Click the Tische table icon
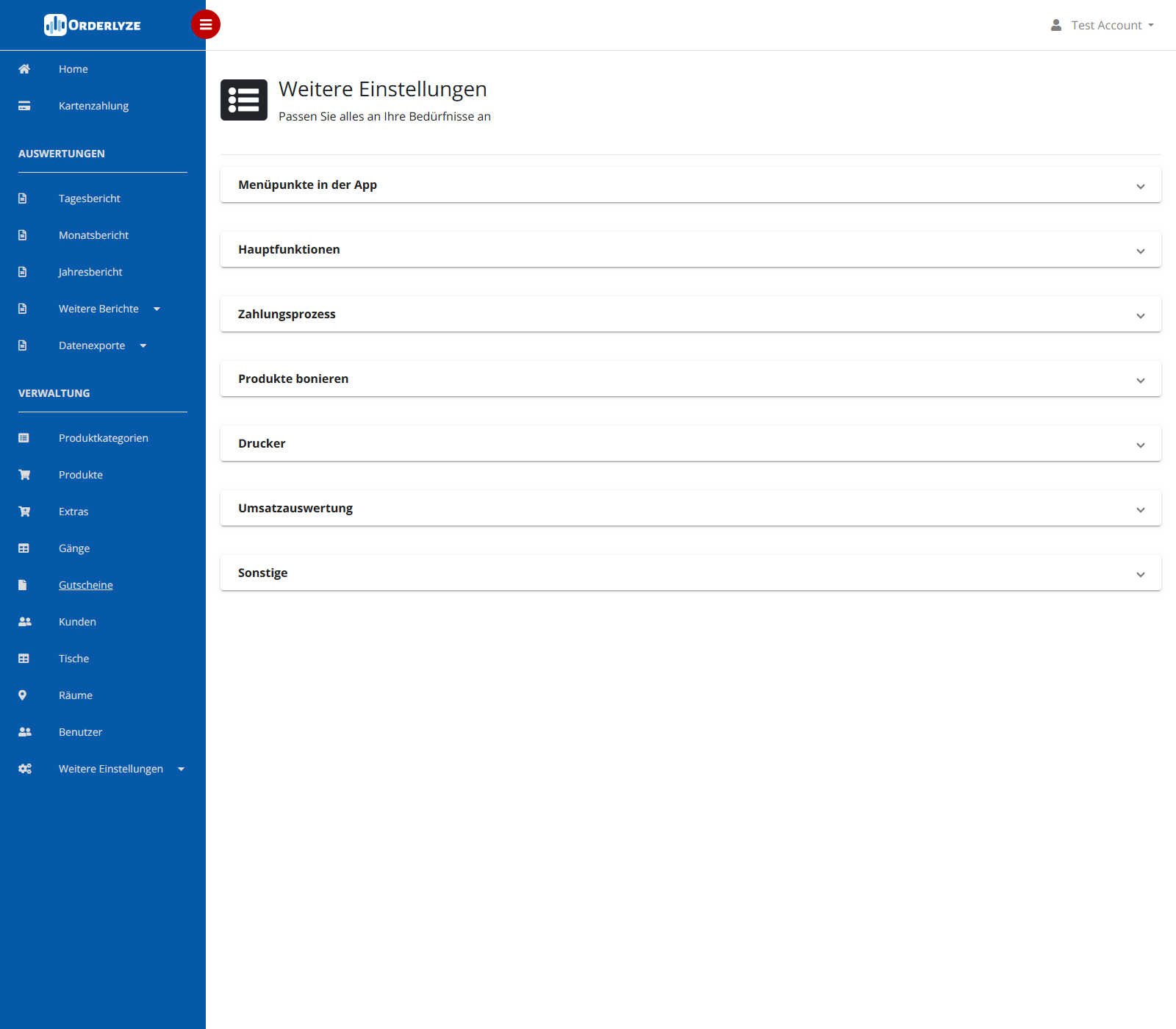Image resolution: width=1176 pixels, height=1029 pixels. pos(24,659)
